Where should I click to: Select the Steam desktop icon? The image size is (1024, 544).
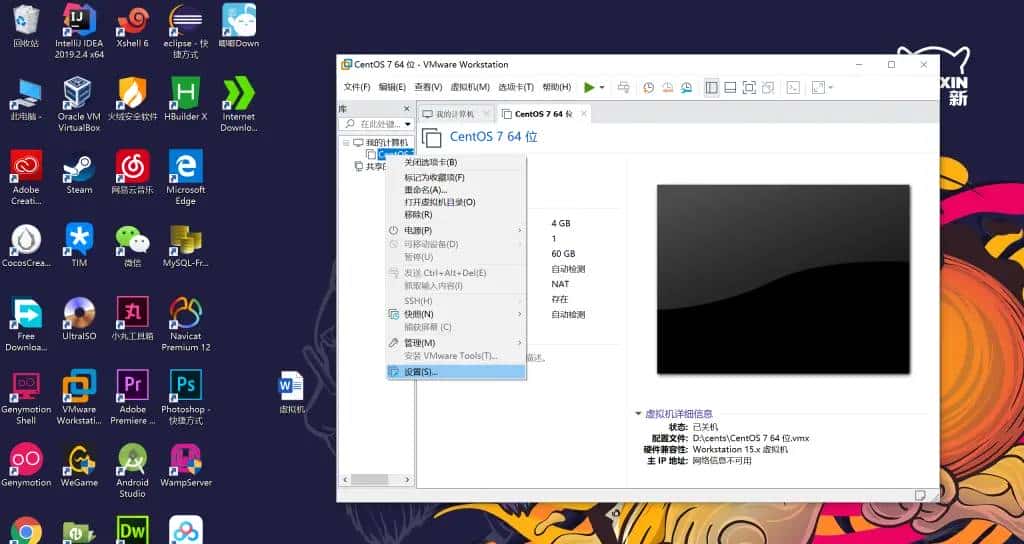79,172
